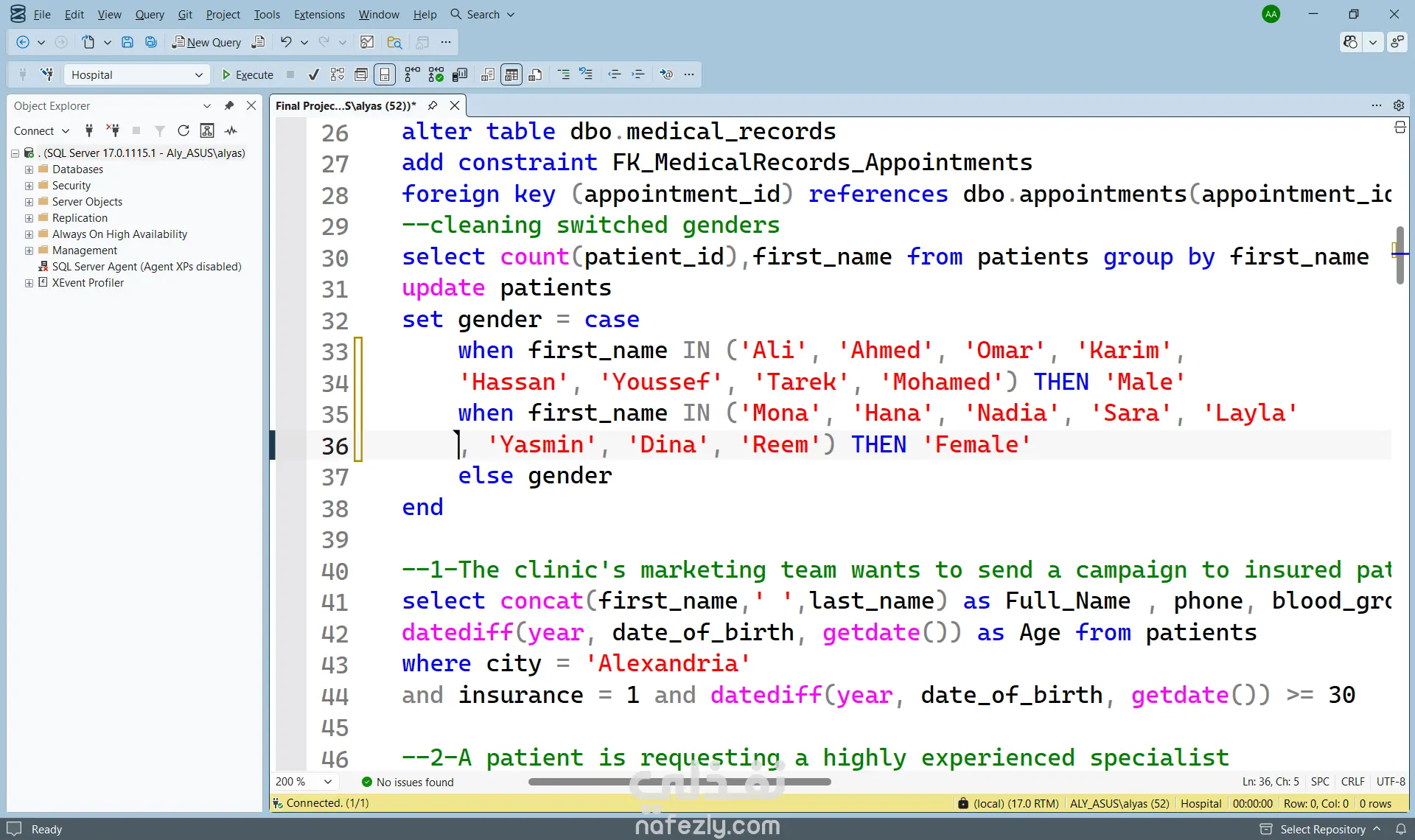Click the New Query button
This screenshot has width=1415, height=840.
206,42
